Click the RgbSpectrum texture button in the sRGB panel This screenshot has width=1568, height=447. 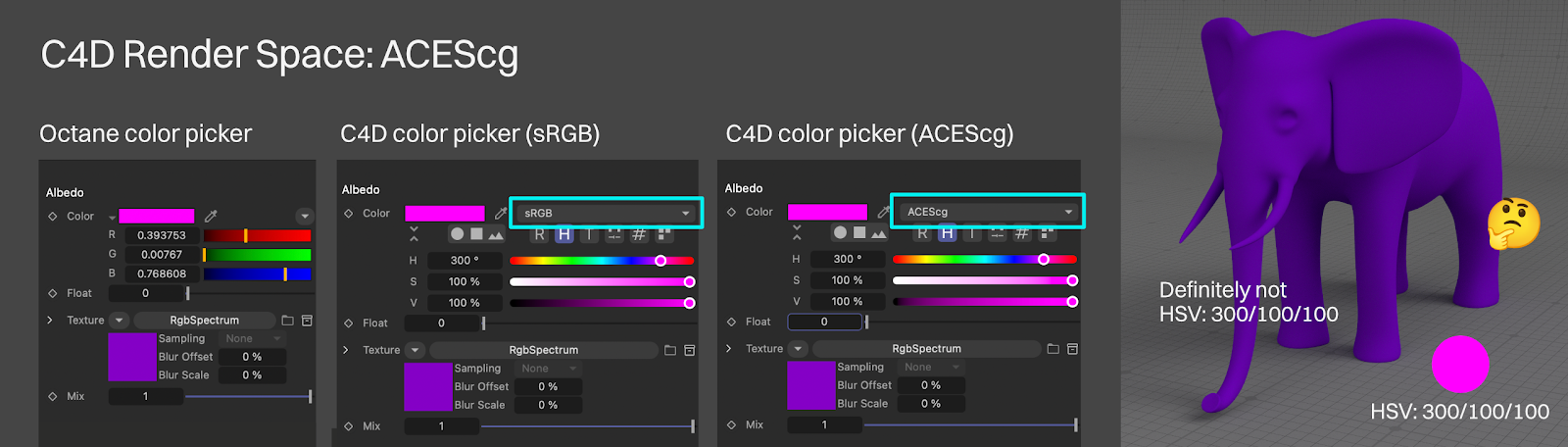[x=543, y=350]
